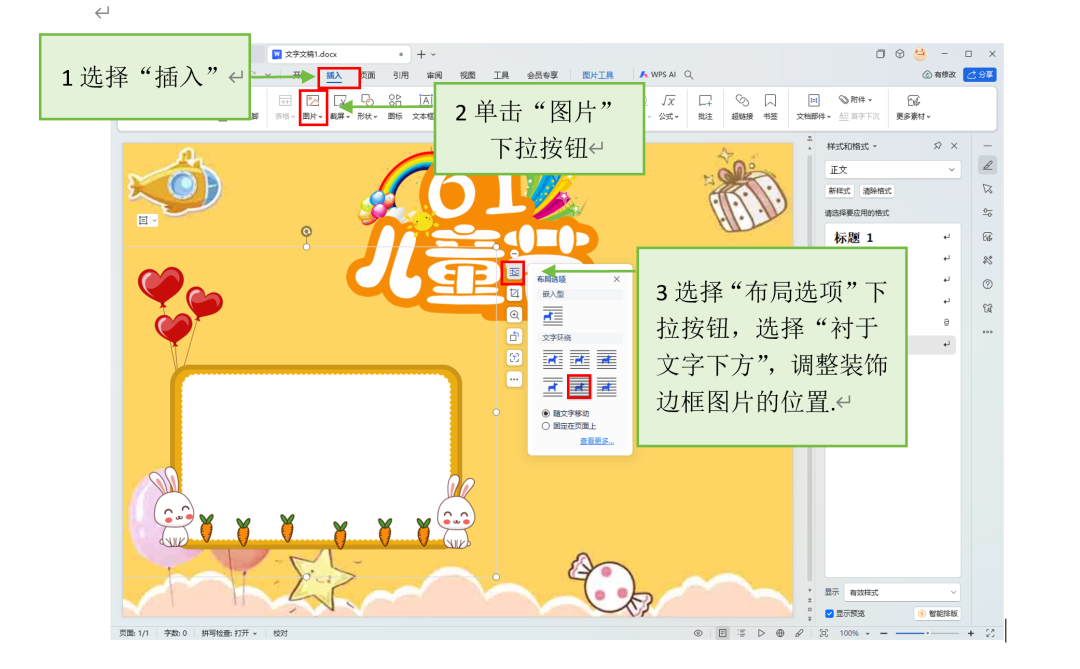The image size is (1080, 669).
Task: Click the 智能排版 button
Action: tap(937, 613)
